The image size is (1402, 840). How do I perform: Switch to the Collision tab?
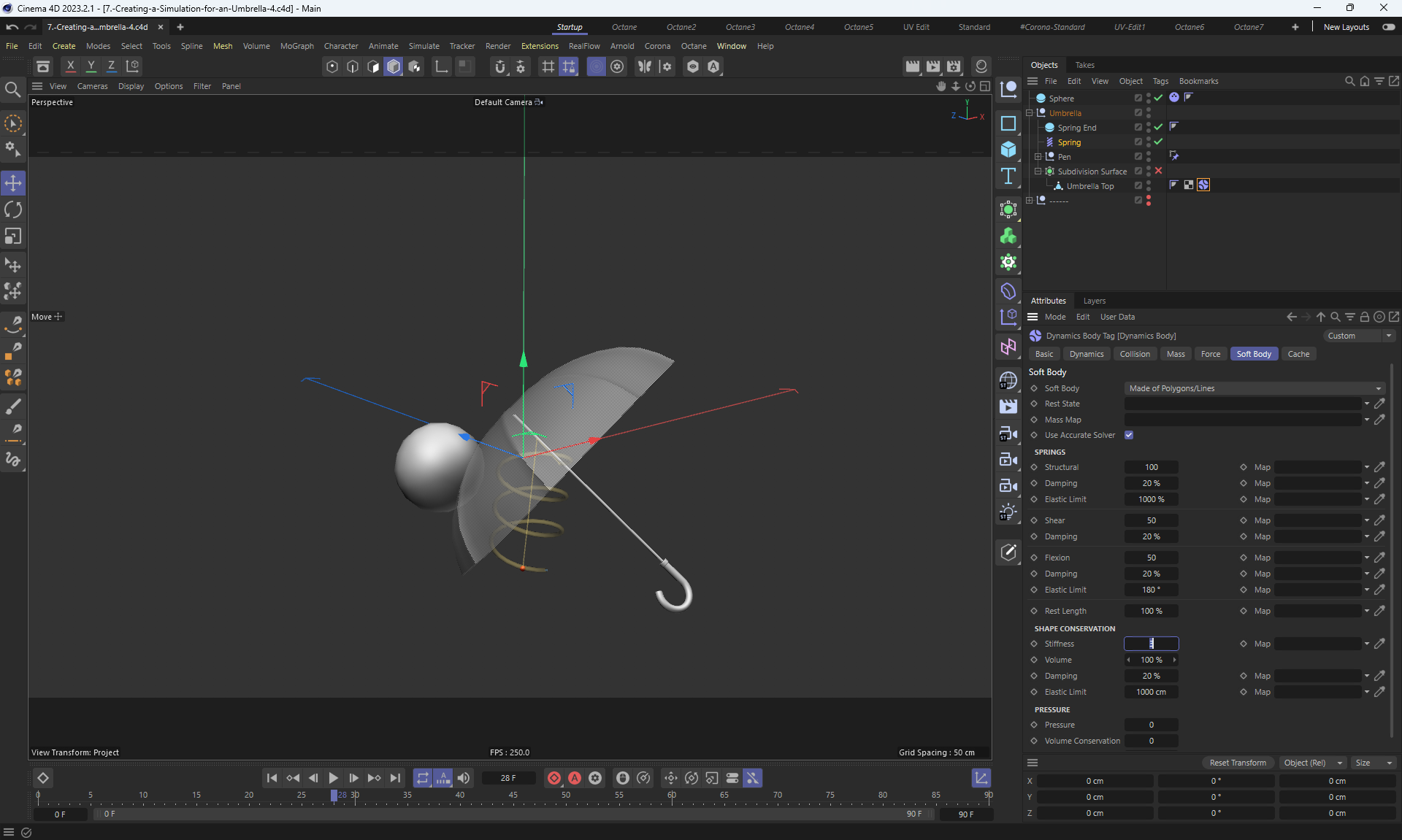click(1135, 354)
